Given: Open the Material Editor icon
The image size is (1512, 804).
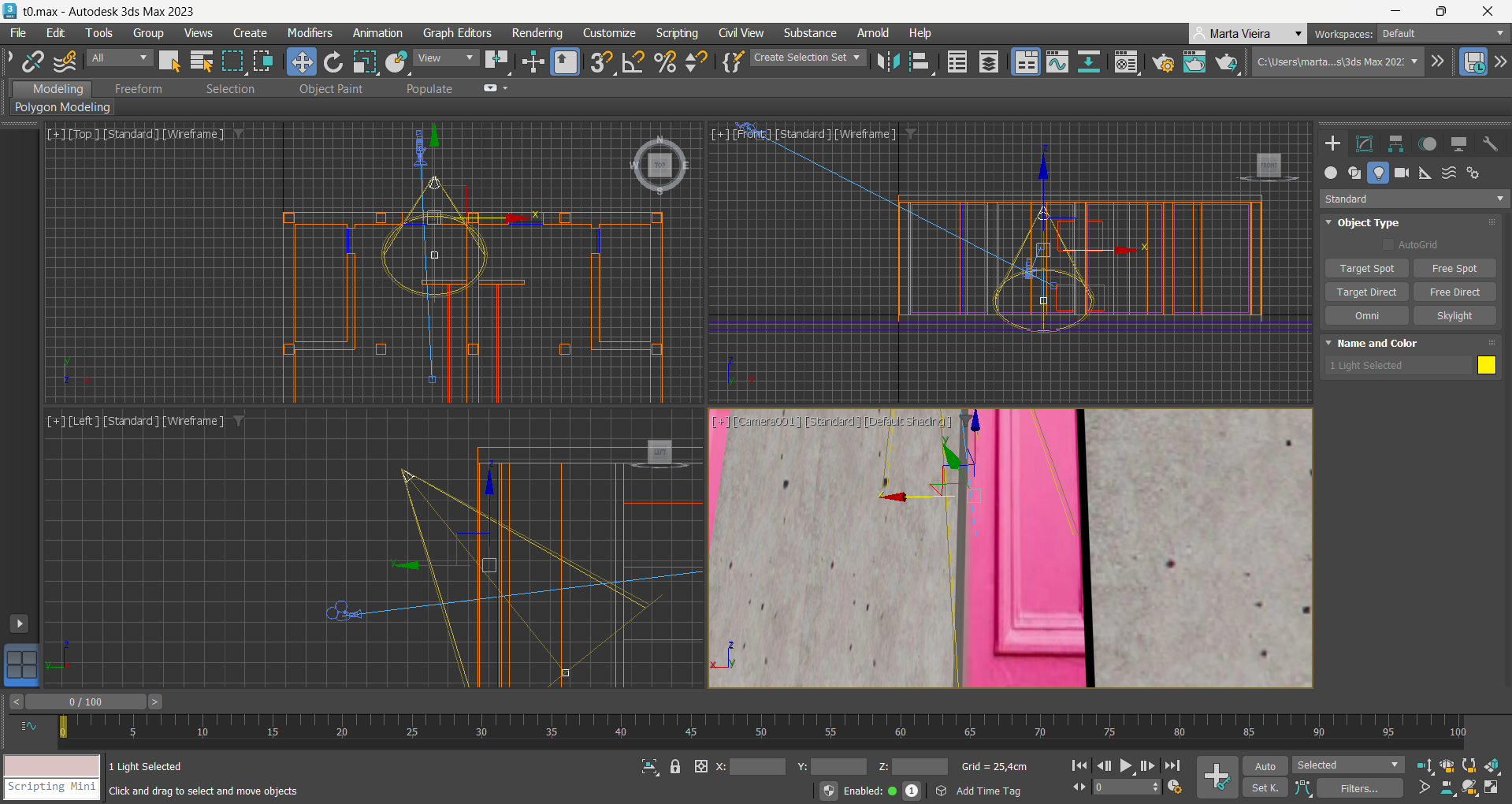Looking at the screenshot, I should pos(1126,61).
